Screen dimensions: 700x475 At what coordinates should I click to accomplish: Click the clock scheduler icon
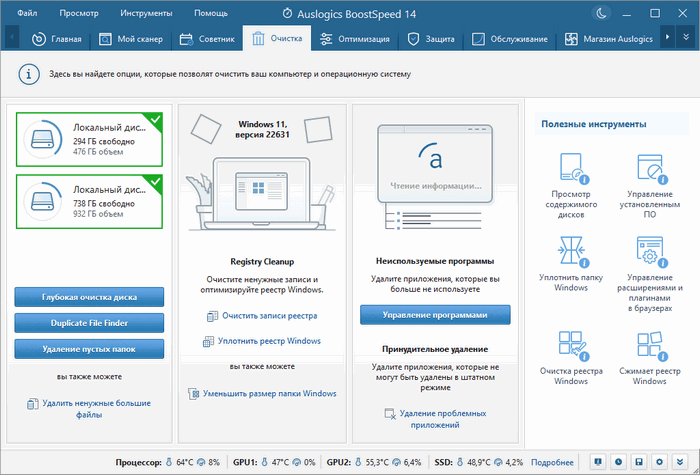tap(618, 462)
